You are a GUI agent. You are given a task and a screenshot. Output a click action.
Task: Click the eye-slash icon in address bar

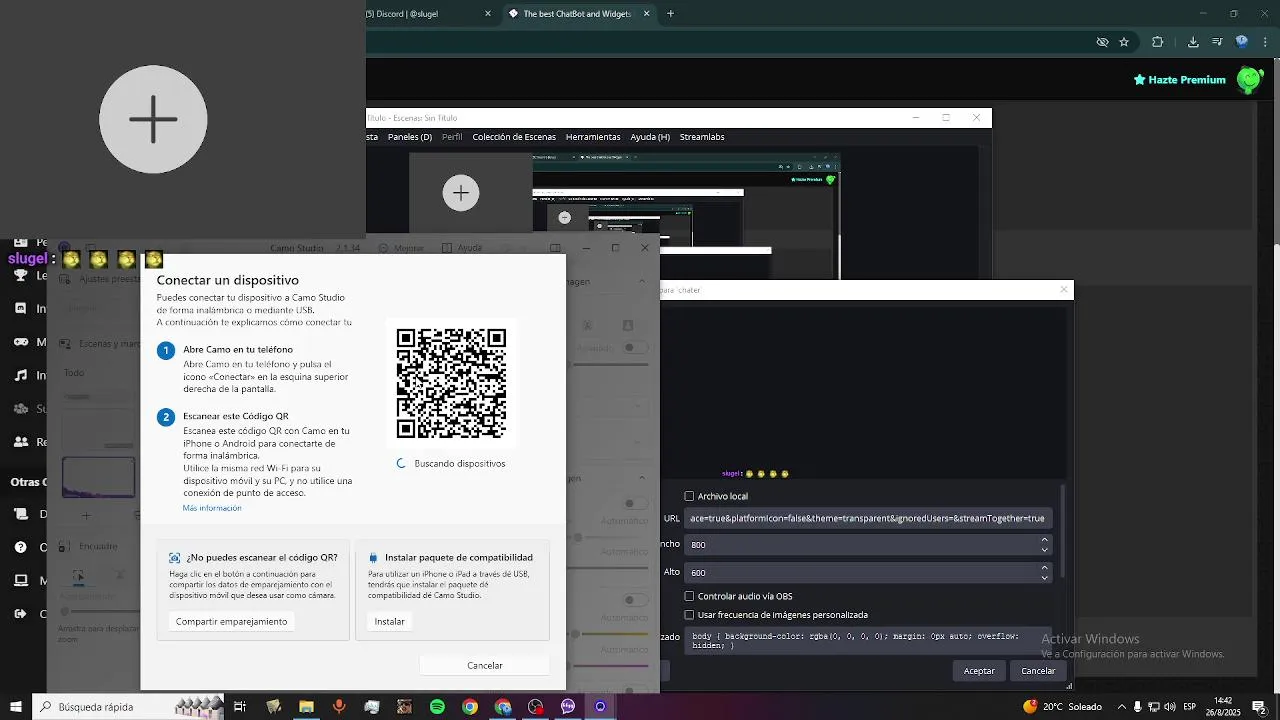click(1102, 42)
